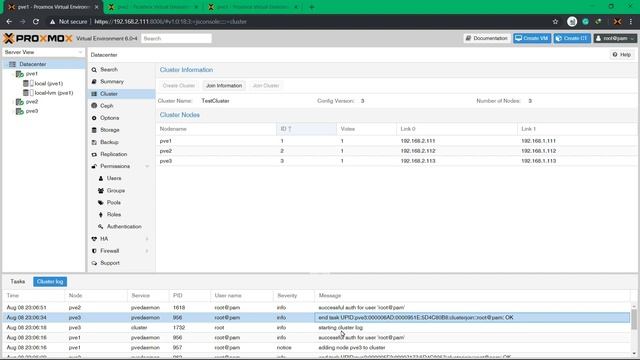Select node pve3 in the tree

point(31,111)
